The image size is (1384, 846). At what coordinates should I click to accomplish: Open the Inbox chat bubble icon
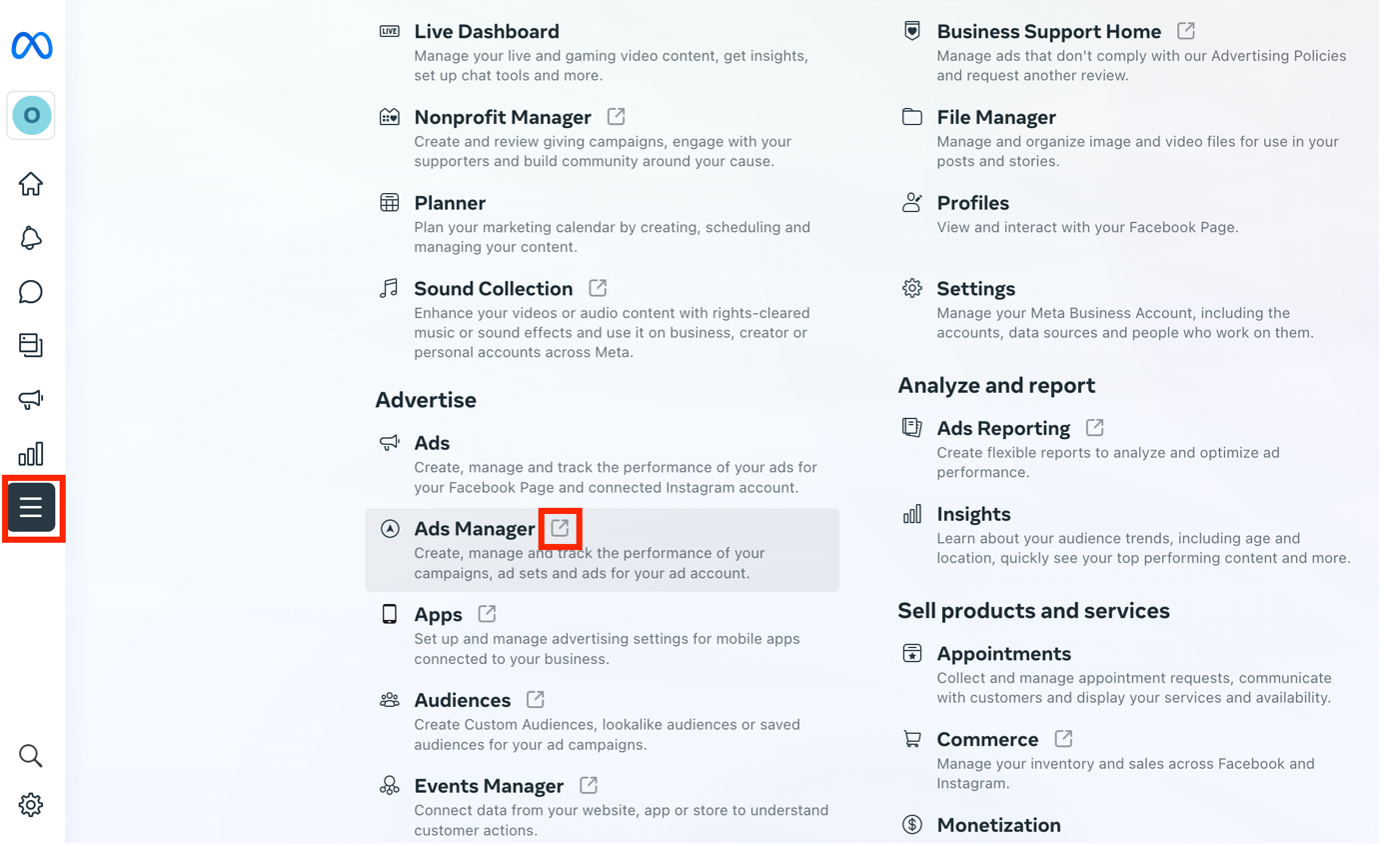tap(31, 292)
